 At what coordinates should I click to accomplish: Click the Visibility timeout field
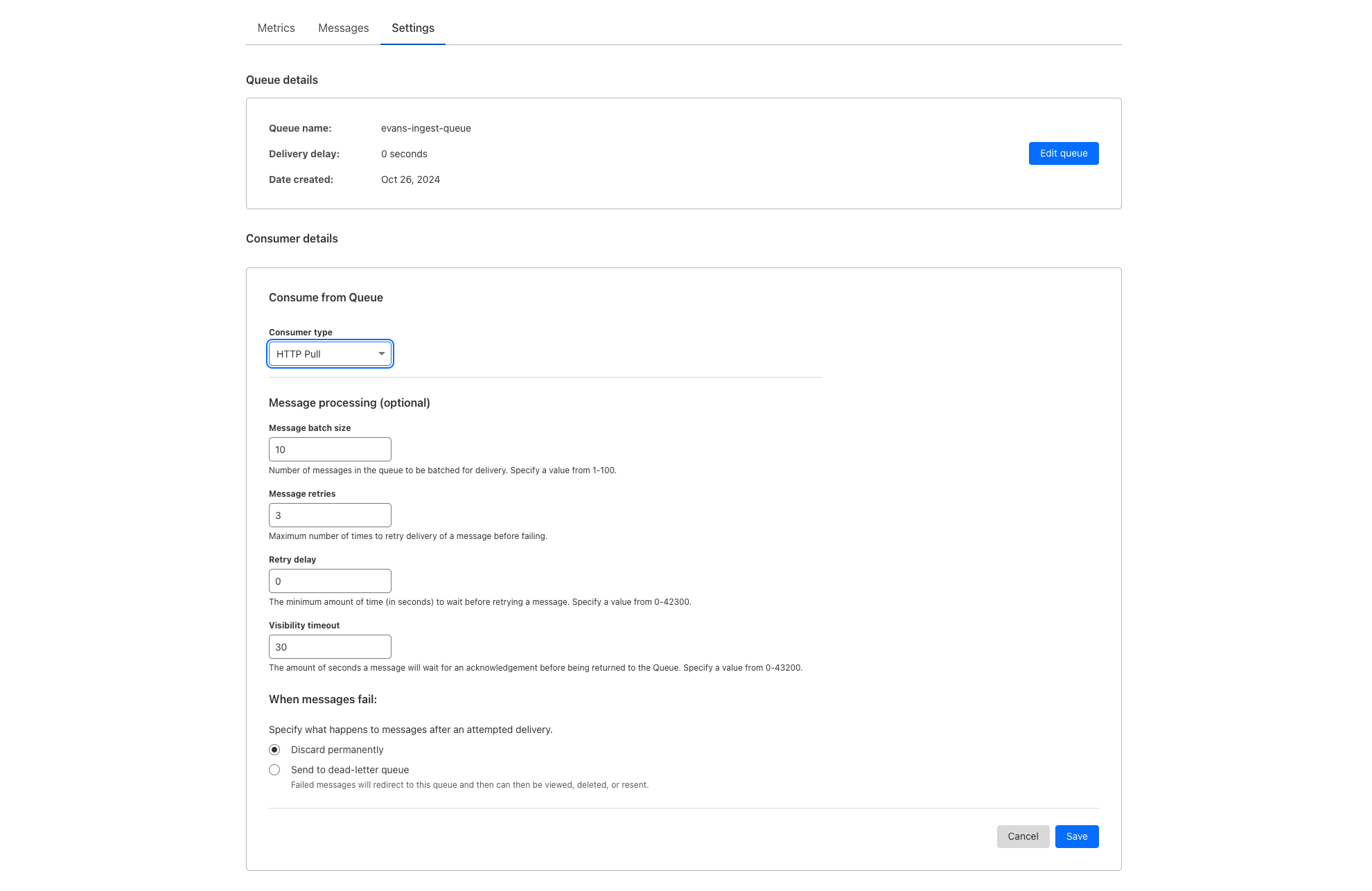[x=330, y=646]
